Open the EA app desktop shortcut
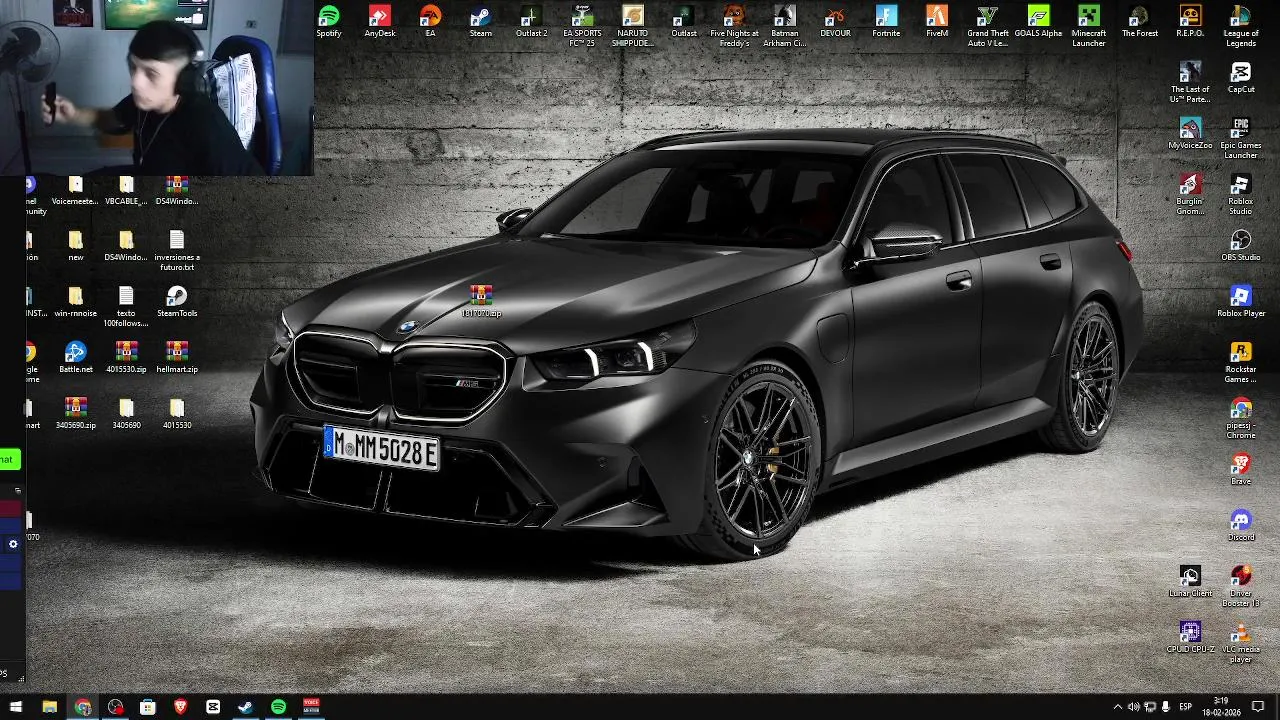Viewport: 1280px width, 720px height. pyautogui.click(x=430, y=22)
